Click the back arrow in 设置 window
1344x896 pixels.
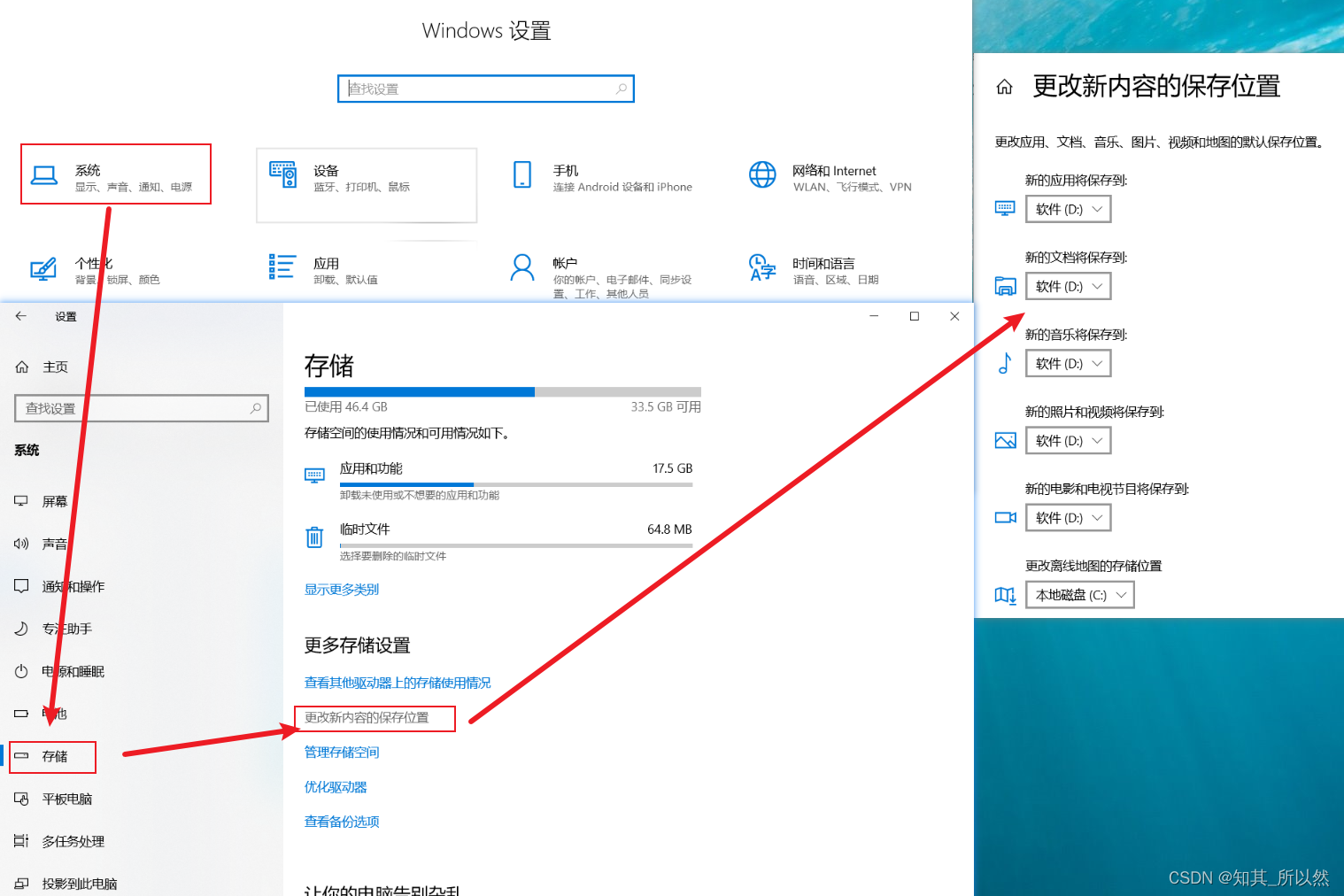pos(21,316)
